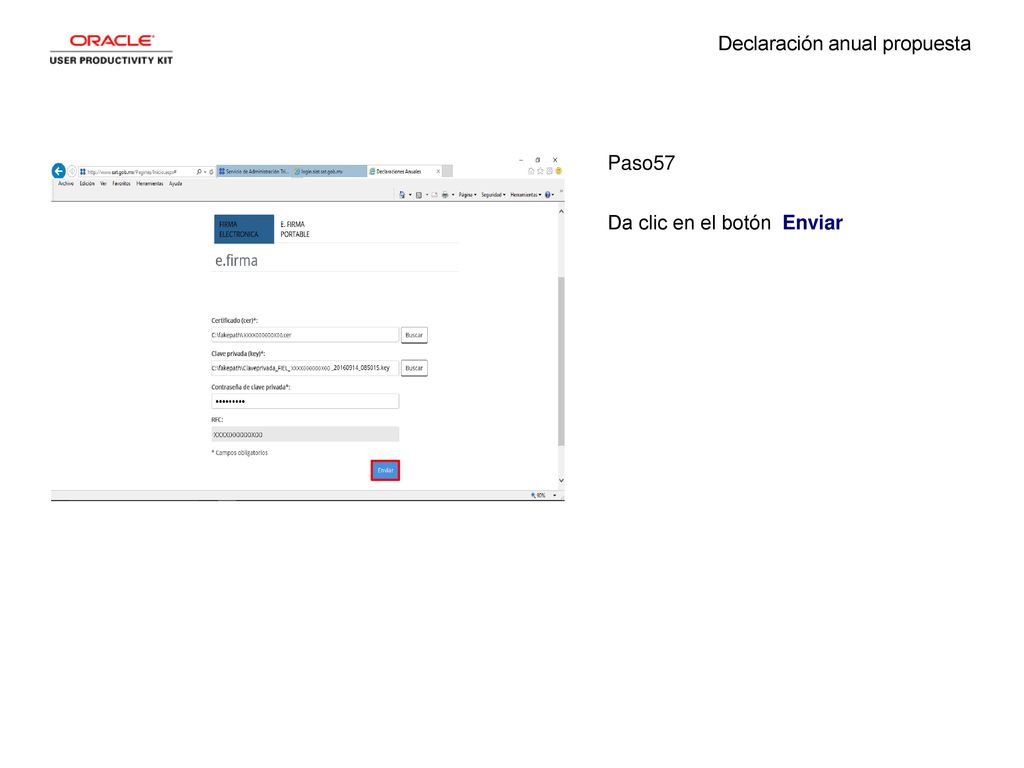Click the refresh icon in address bar
The image size is (1024, 768).
(x=211, y=172)
